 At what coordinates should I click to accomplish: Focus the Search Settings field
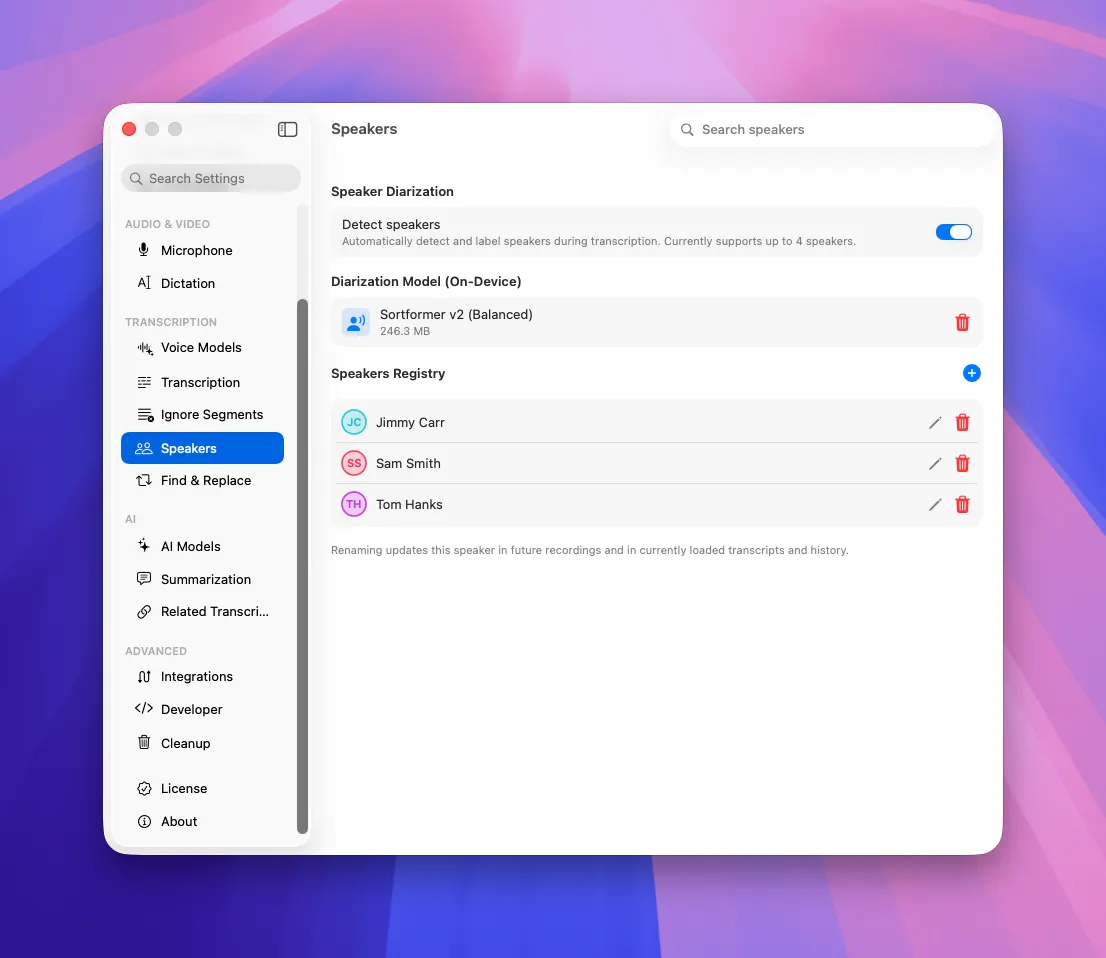pyautogui.click(x=211, y=178)
